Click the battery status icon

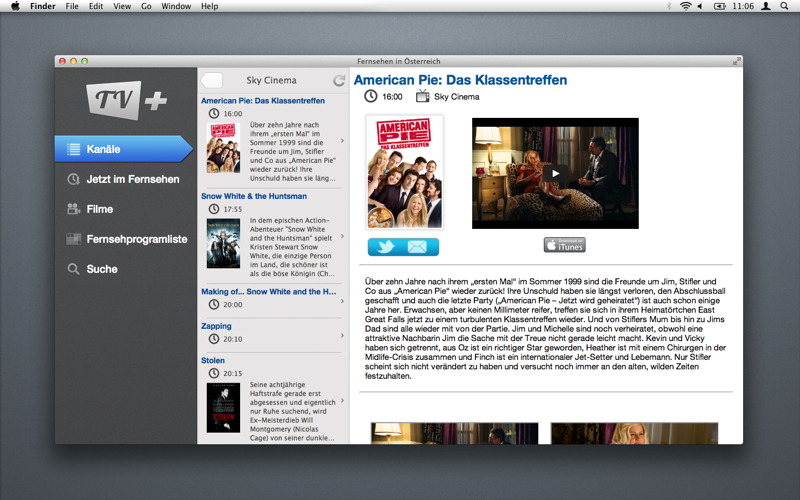(x=719, y=6)
